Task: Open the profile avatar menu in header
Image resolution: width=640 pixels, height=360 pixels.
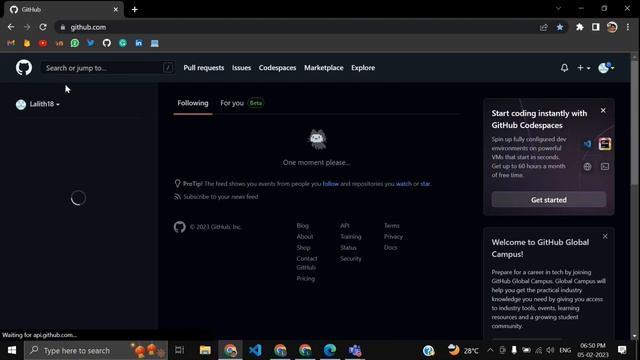Action: pos(606,68)
